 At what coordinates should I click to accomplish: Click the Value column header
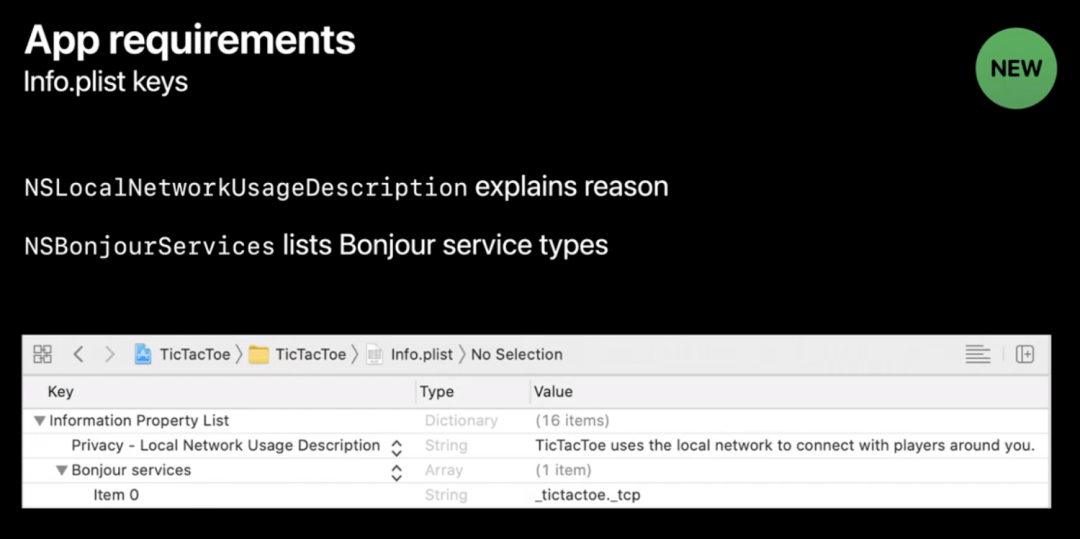pyautogui.click(x=554, y=392)
